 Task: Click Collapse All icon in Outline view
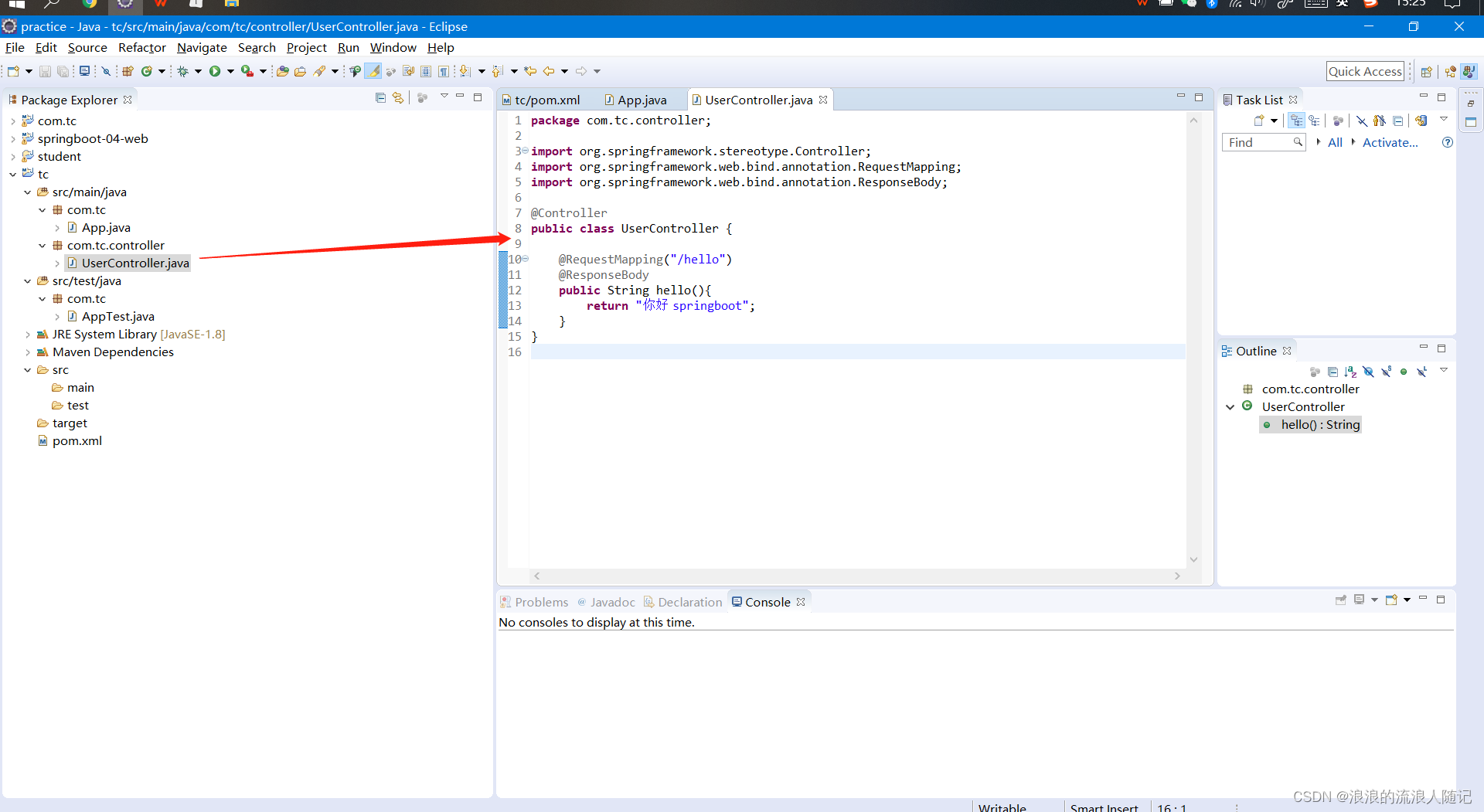click(1333, 372)
